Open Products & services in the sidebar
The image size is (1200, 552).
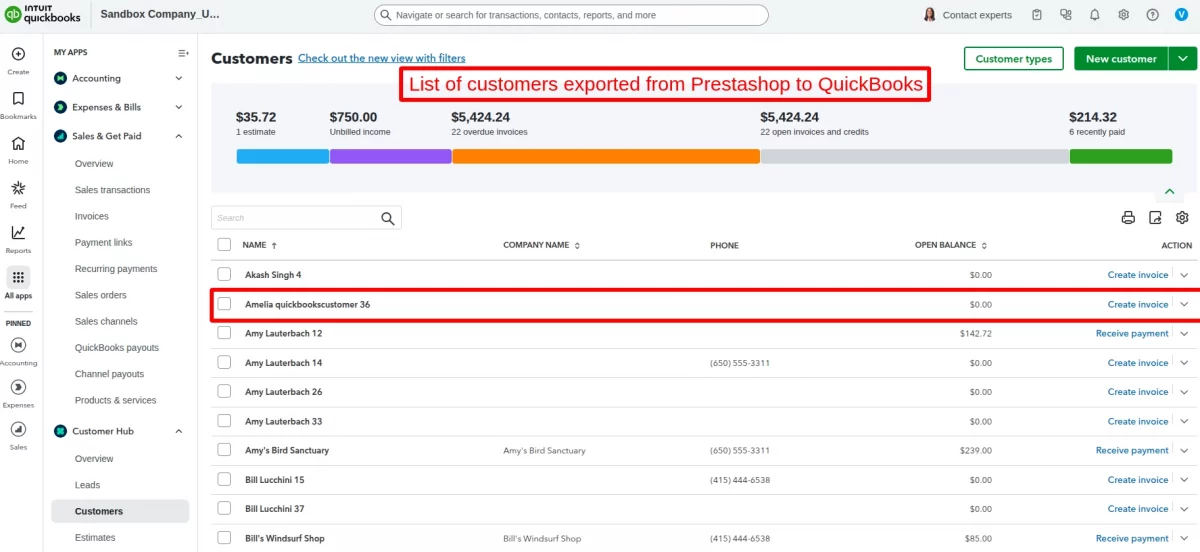pos(115,400)
